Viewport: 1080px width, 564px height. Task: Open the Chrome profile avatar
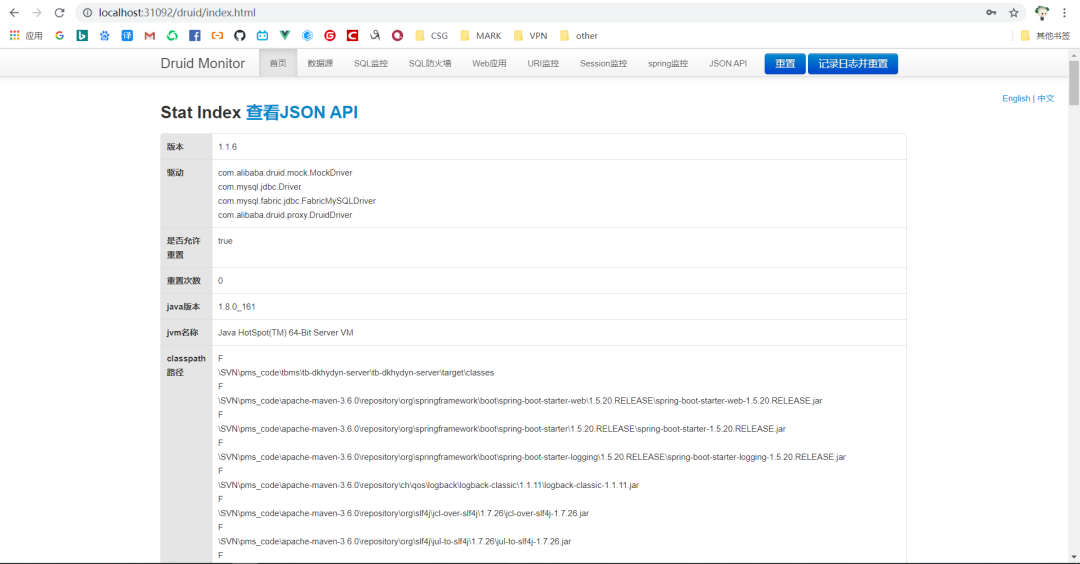[x=1042, y=12]
